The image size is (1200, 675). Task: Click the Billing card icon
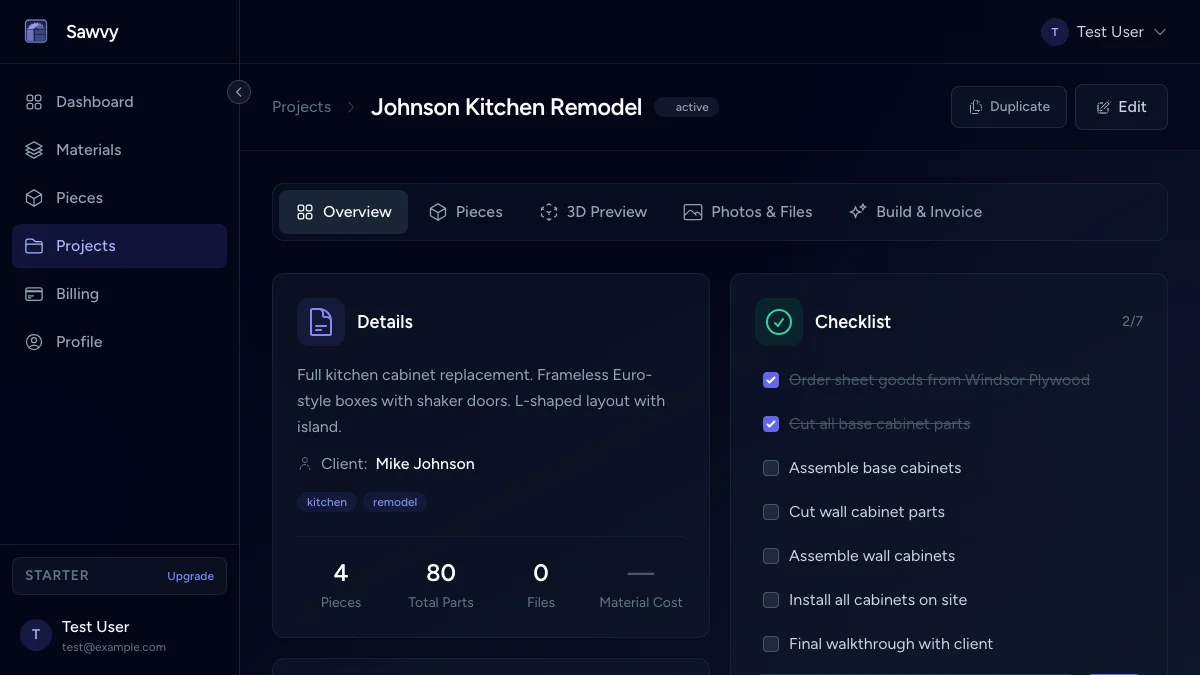coord(34,294)
